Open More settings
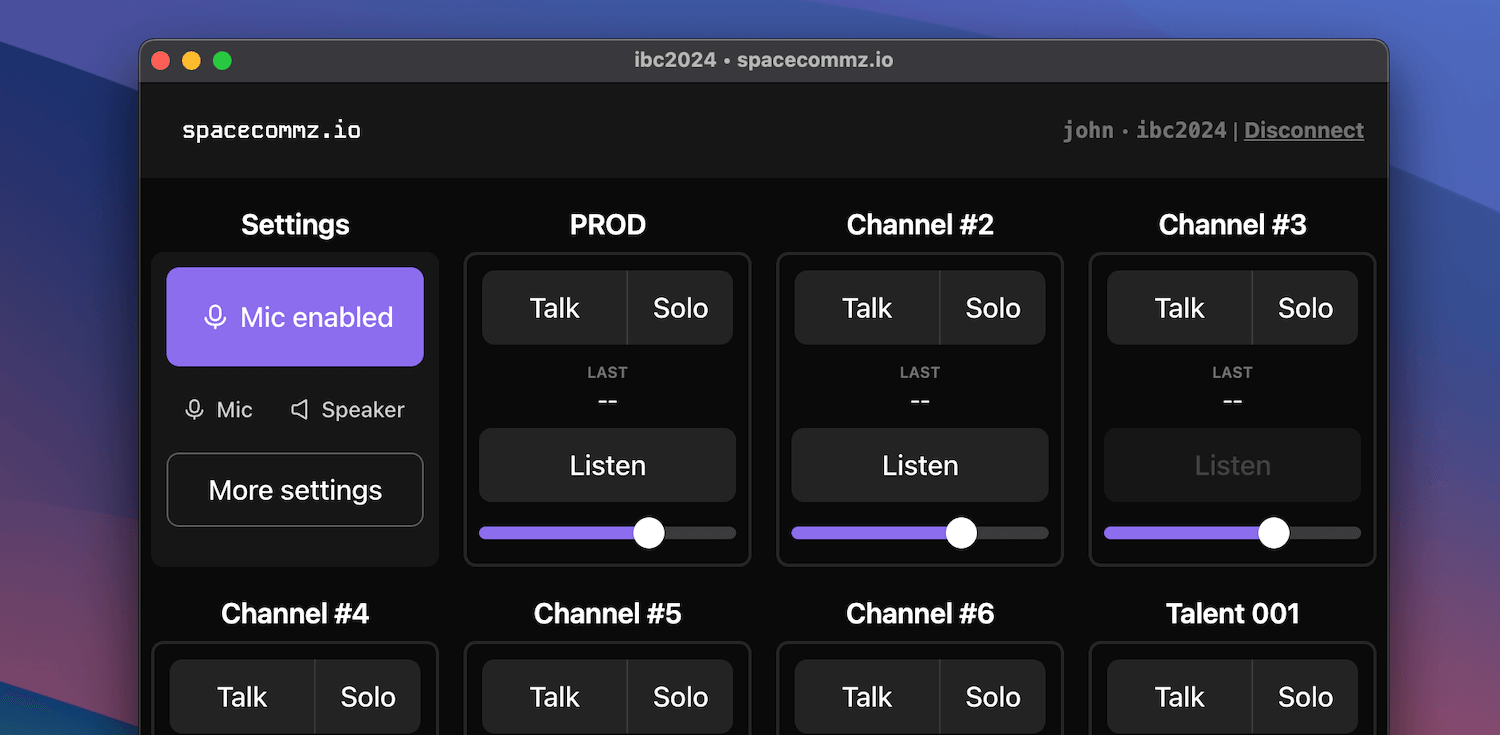1500x735 pixels. [x=295, y=490]
